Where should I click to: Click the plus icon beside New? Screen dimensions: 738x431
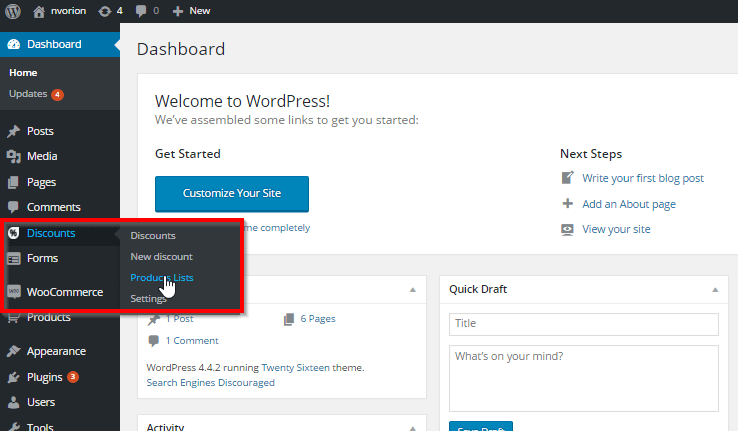tap(177, 11)
